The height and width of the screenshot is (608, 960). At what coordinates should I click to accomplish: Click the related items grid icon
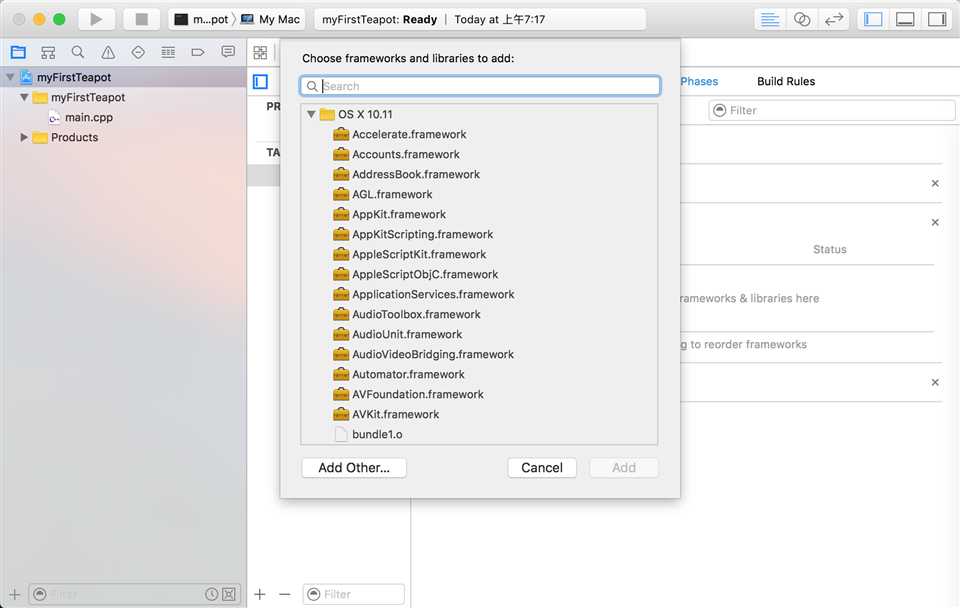click(x=260, y=53)
